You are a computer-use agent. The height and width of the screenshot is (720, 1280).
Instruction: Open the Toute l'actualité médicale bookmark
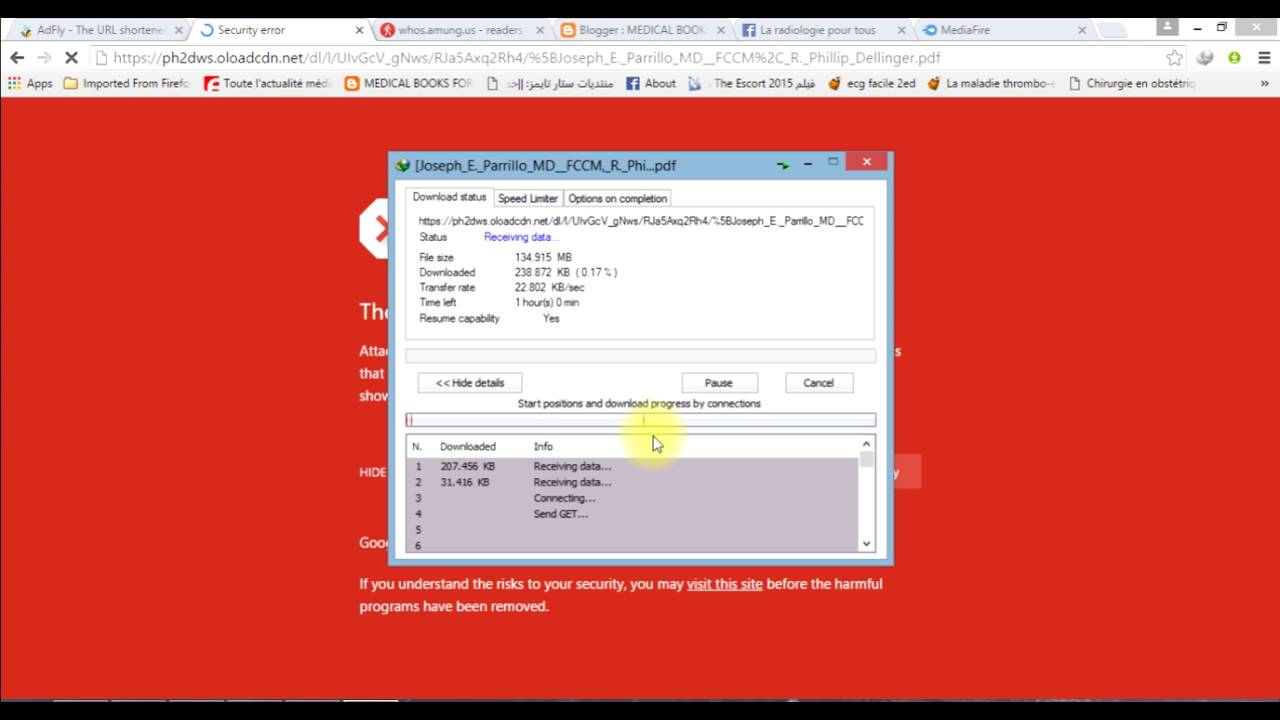[x=267, y=84]
